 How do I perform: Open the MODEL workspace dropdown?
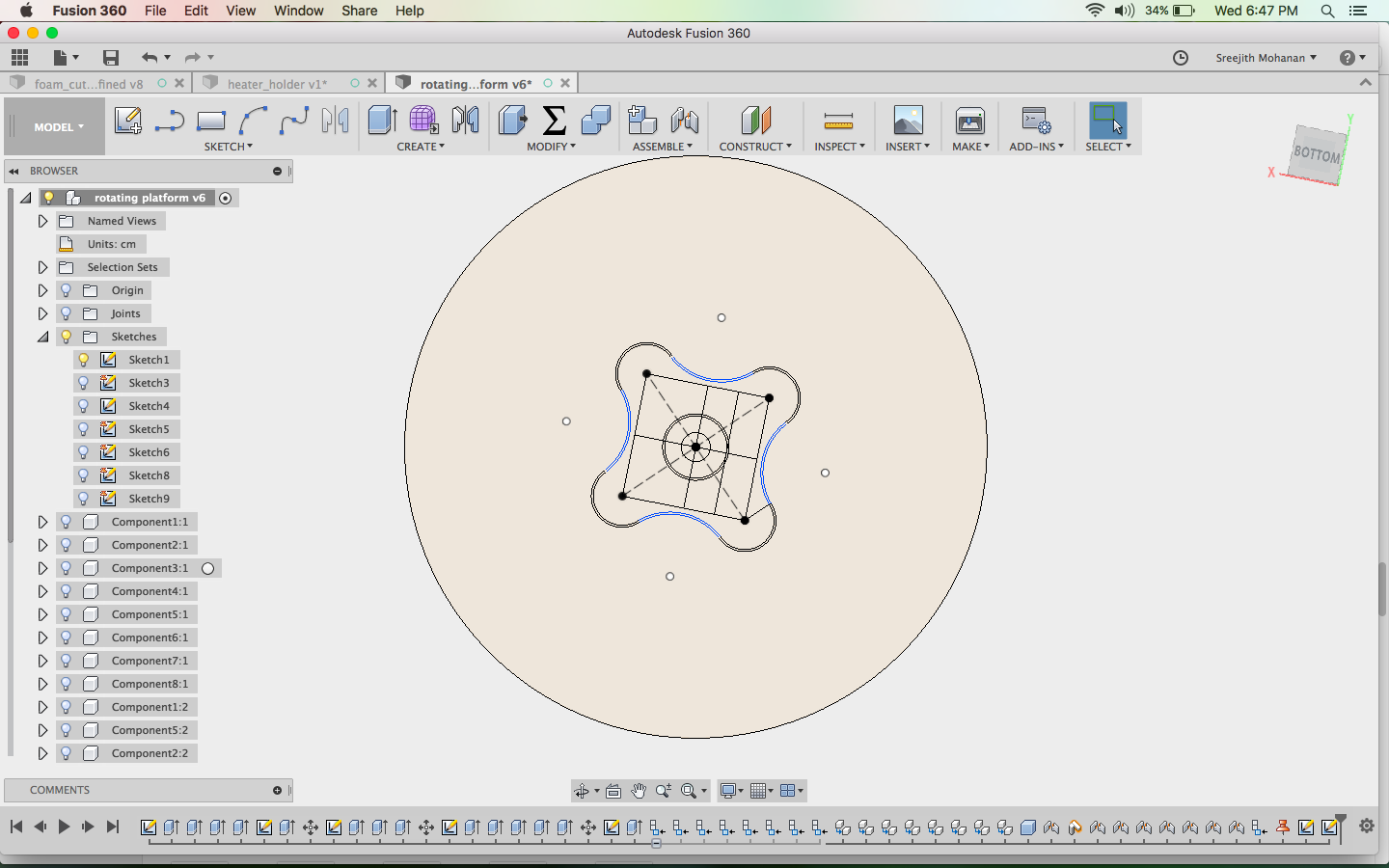coord(59,126)
